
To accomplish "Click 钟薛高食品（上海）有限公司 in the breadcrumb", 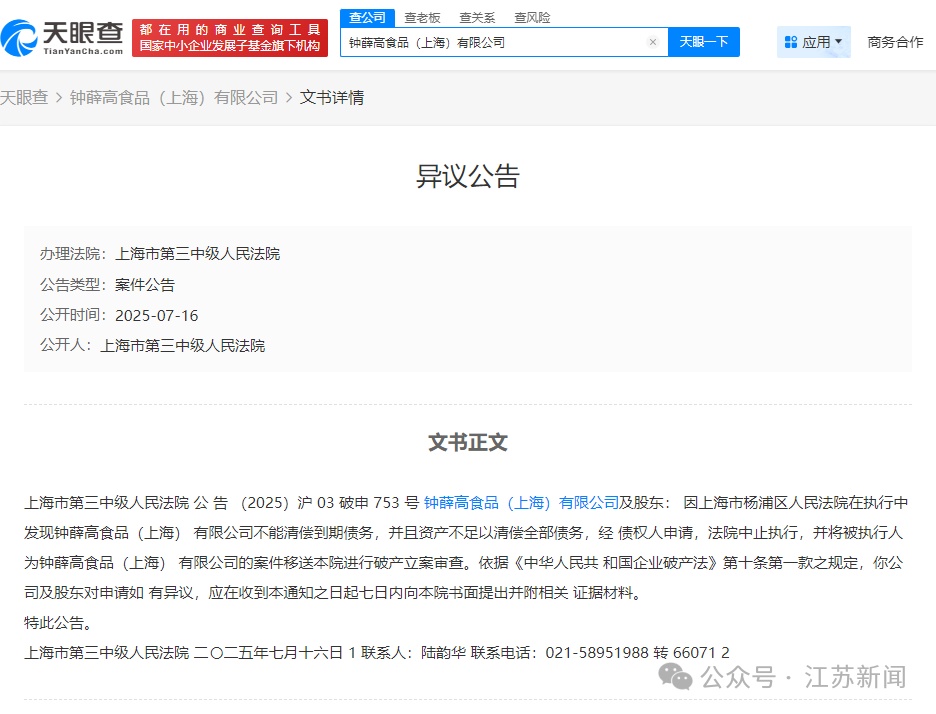I will (x=171, y=97).
